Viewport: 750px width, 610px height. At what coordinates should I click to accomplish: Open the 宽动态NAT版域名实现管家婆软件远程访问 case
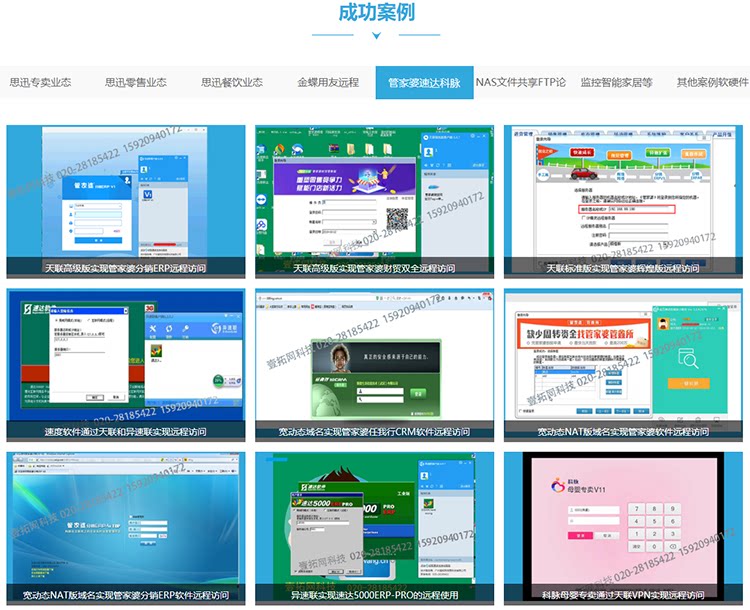[x=623, y=365]
